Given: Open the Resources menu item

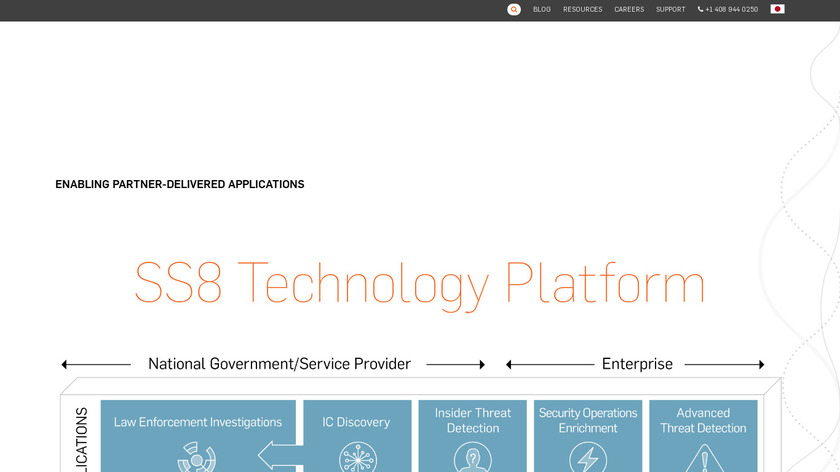Looking at the screenshot, I should point(582,9).
